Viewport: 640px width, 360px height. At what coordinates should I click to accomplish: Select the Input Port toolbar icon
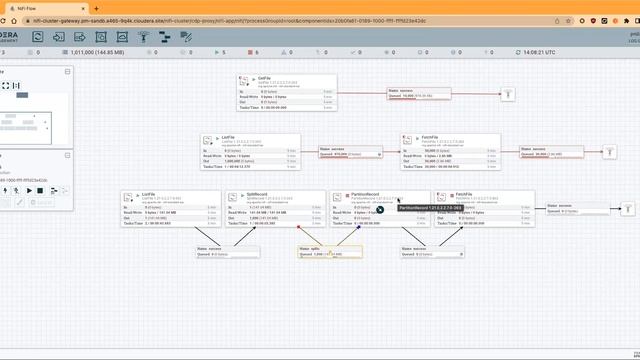[59, 37]
